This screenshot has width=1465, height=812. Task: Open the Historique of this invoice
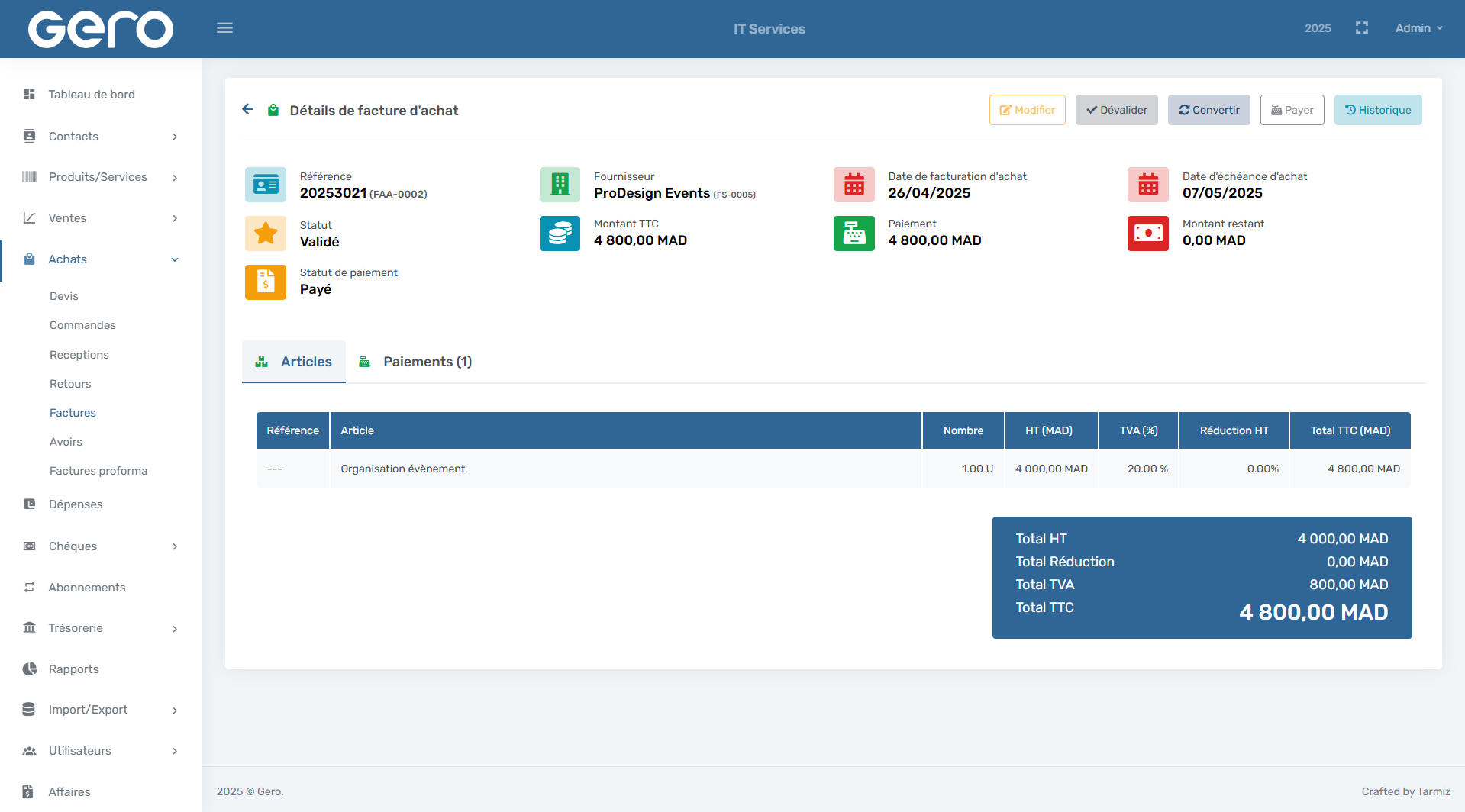click(1377, 110)
